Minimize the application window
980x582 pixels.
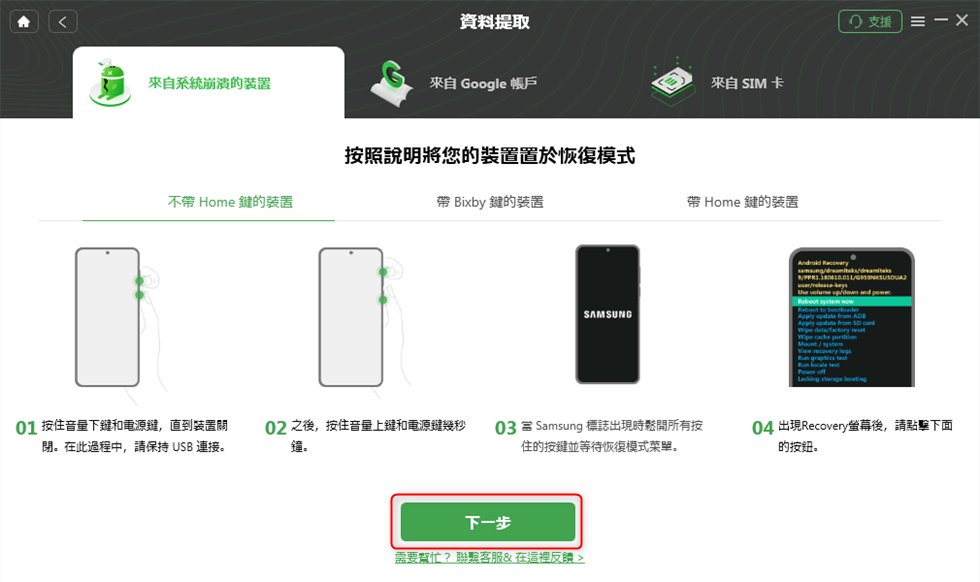pos(941,21)
